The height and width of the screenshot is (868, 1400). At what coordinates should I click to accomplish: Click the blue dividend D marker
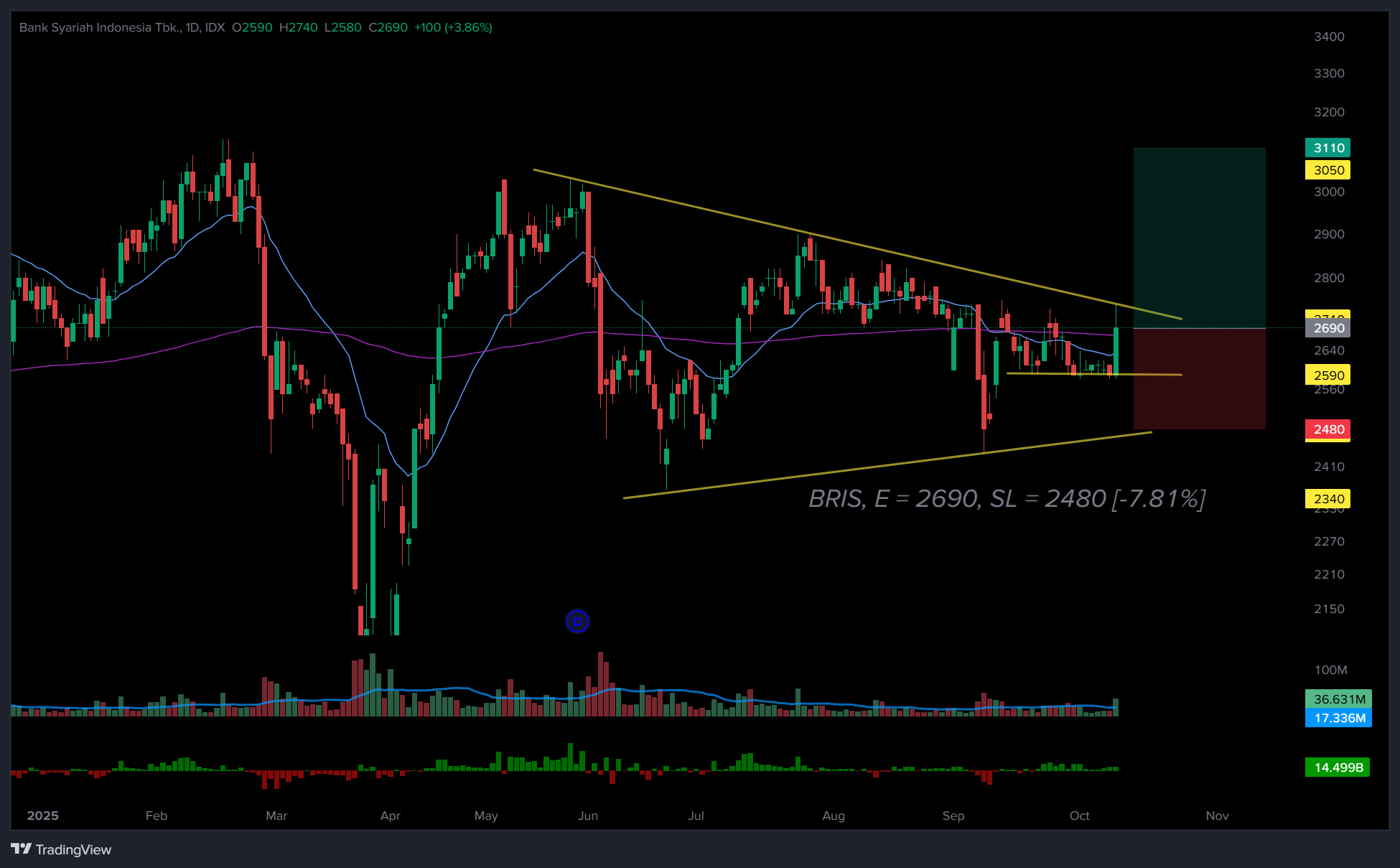point(577,621)
